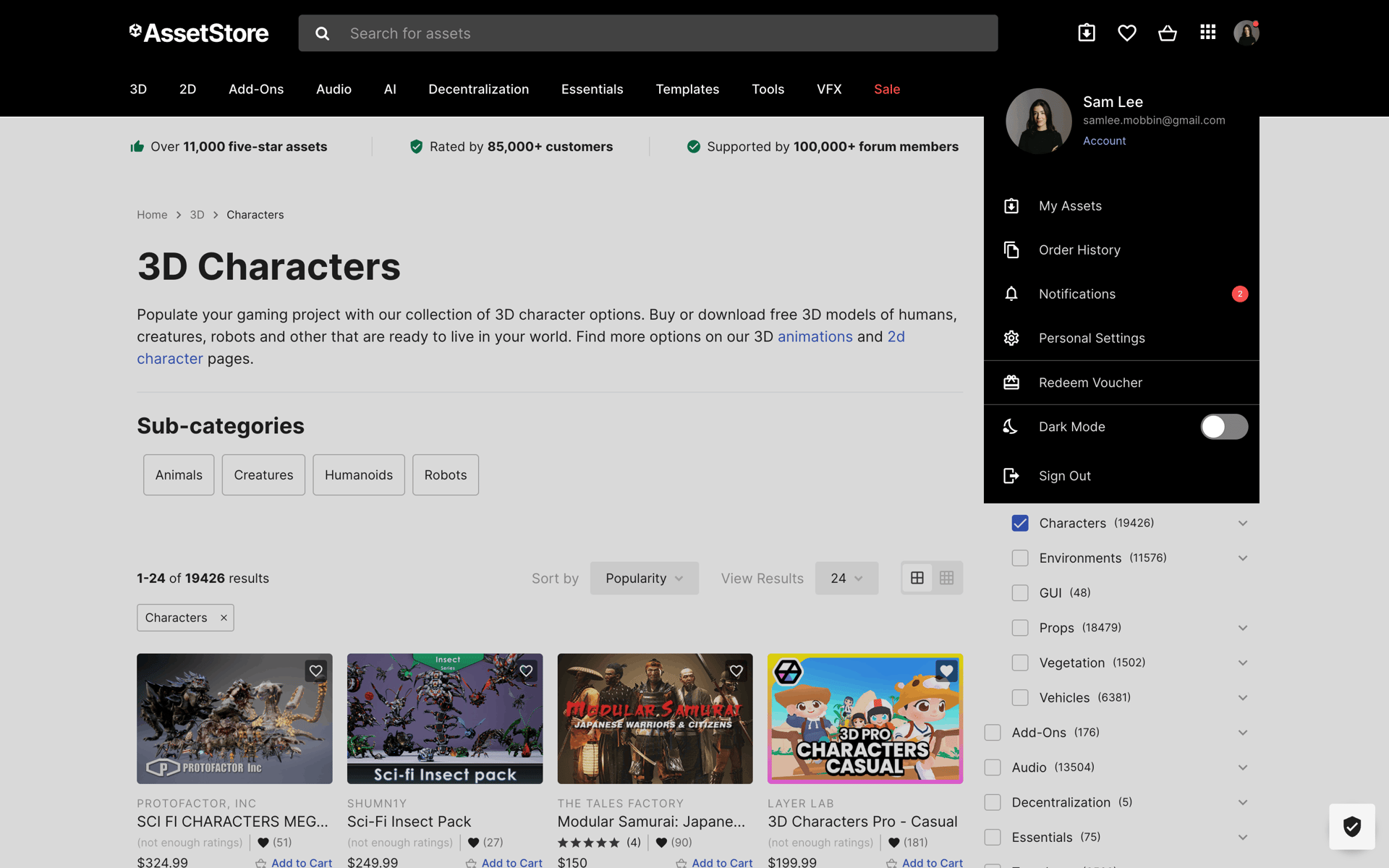Favorite the 3D Characters Pro Casual asset
The width and height of the screenshot is (1389, 868).
946,671
